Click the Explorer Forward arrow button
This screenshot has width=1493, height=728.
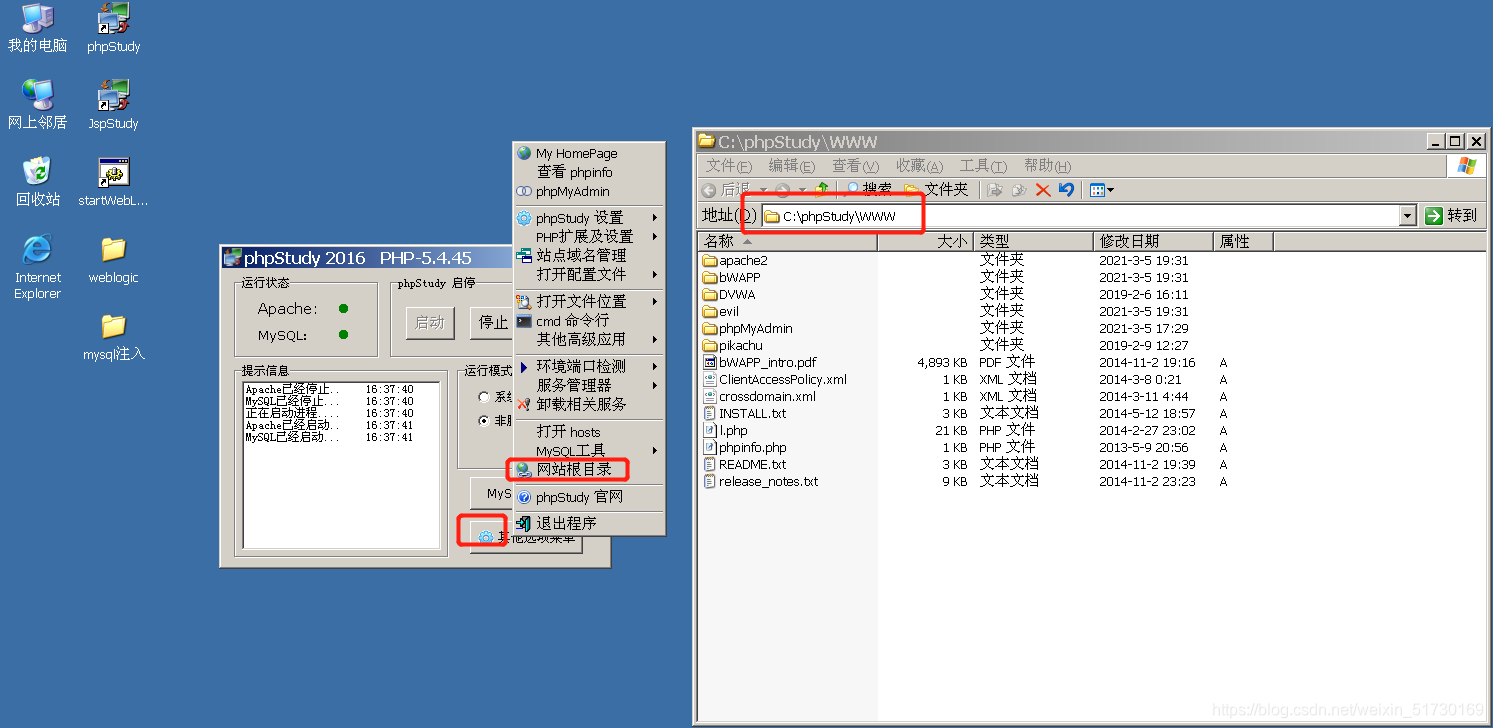[783, 189]
